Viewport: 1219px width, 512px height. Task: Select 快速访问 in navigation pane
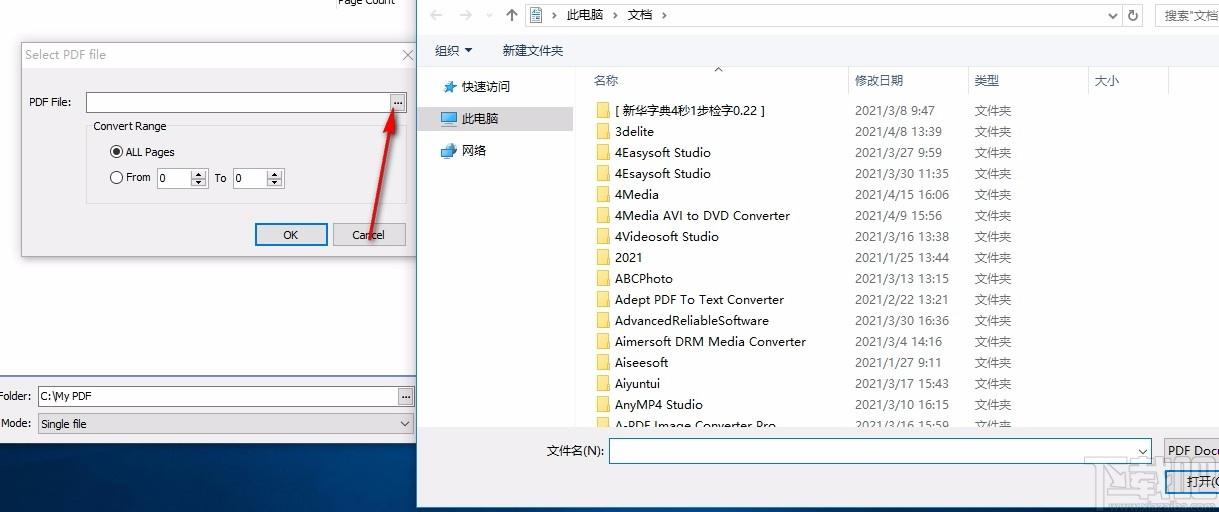pos(486,87)
